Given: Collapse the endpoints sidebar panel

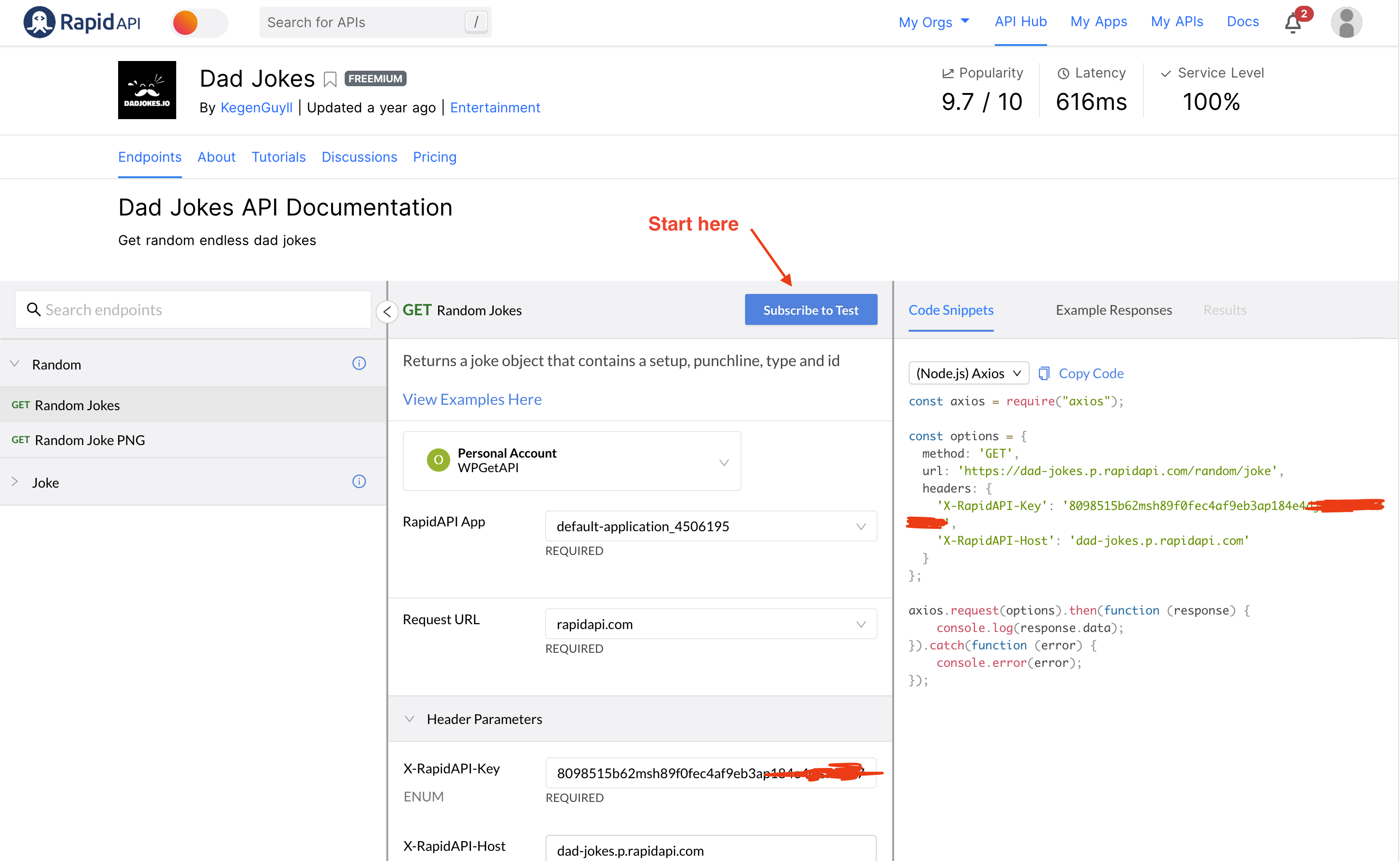Looking at the screenshot, I should pos(387,311).
